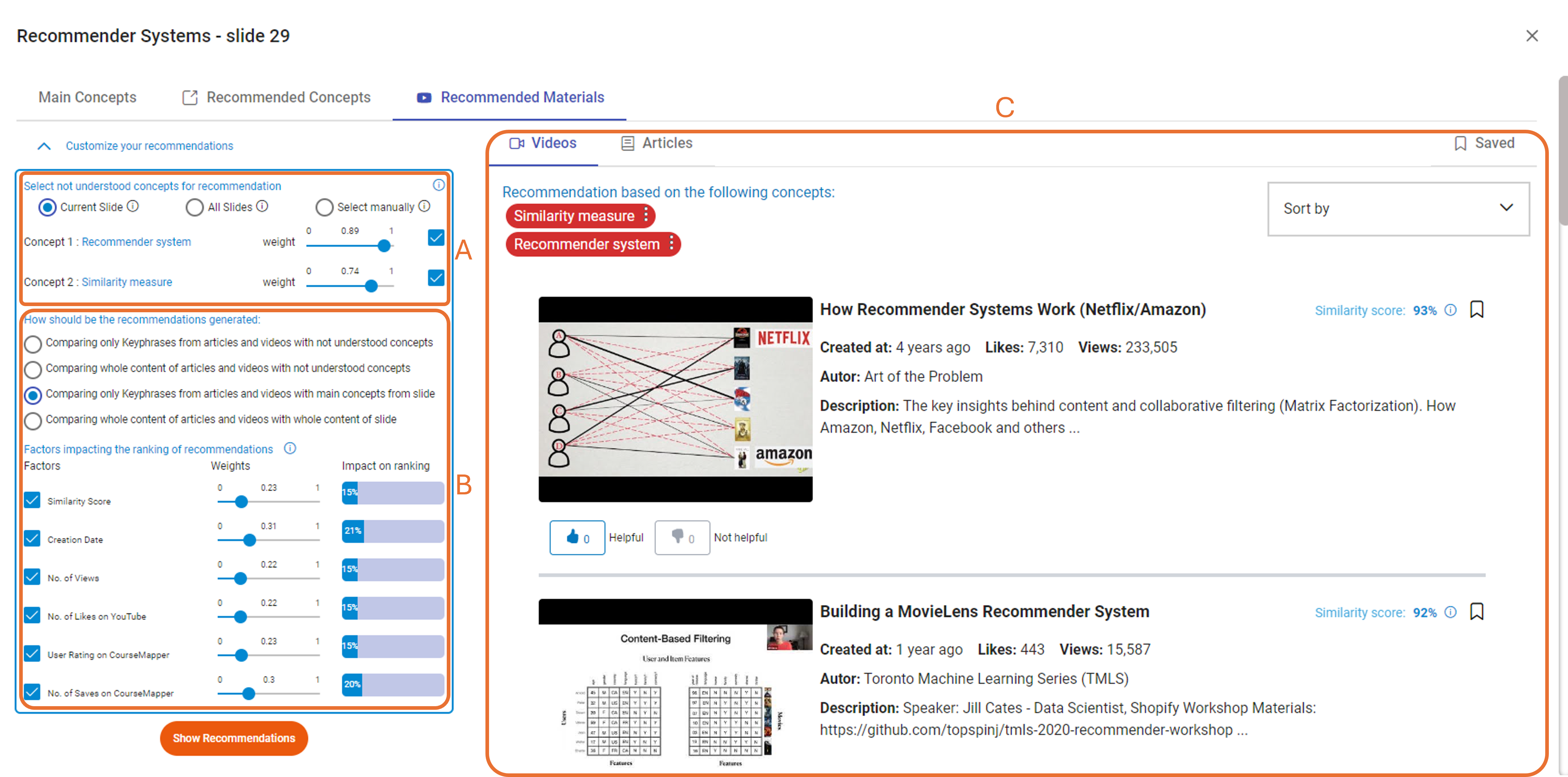The image size is (1568, 777).
Task: Bookmark the How Recommender Systems Work video
Action: tap(1476, 310)
